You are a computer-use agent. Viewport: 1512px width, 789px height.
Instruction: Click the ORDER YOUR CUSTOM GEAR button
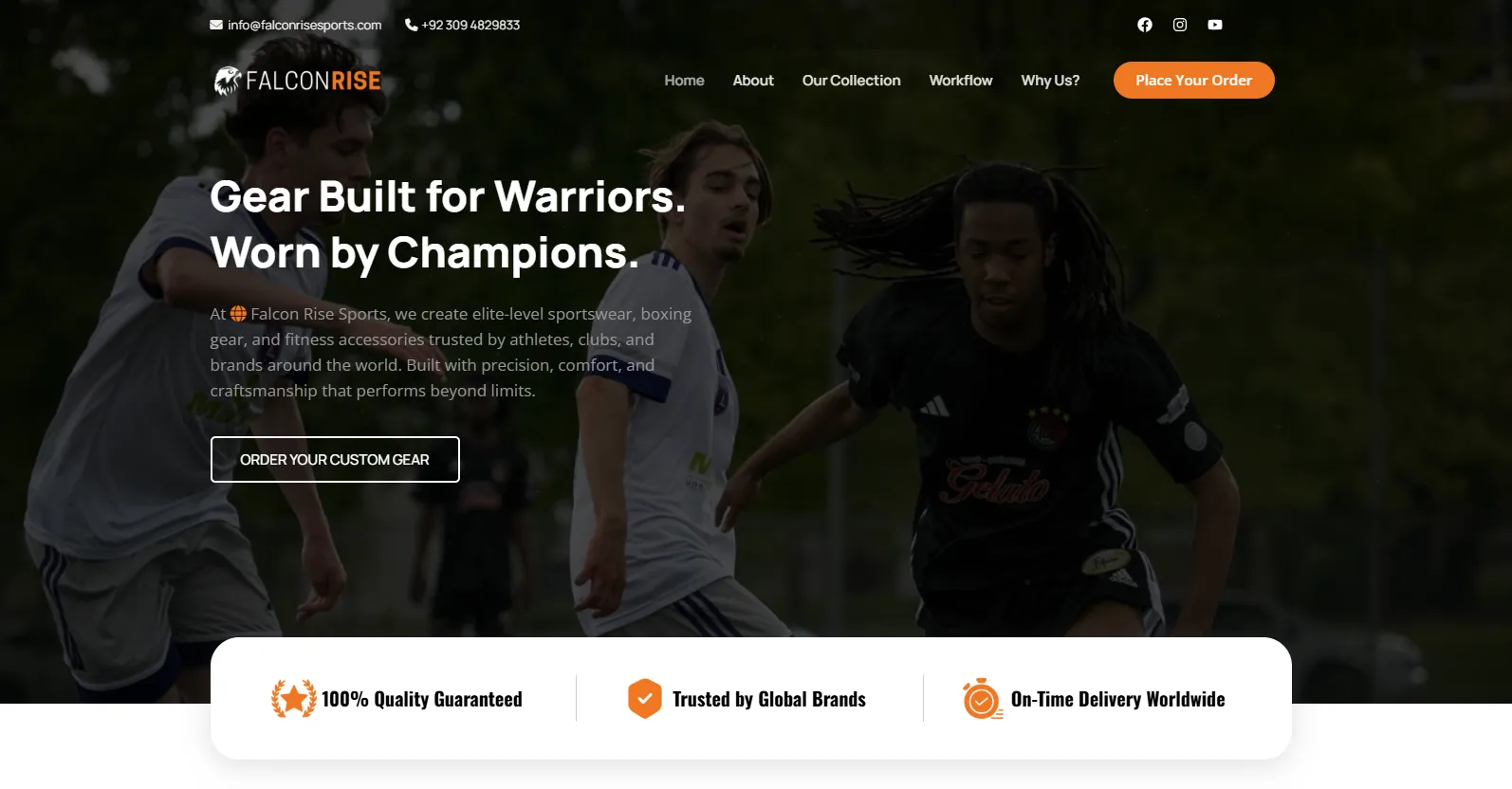335,459
